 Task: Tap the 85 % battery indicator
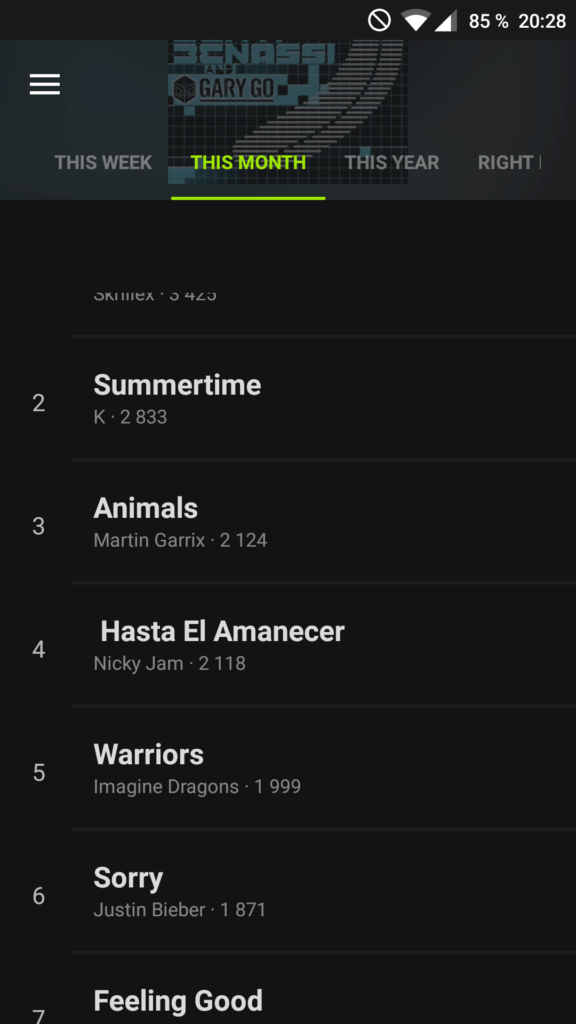488,22
